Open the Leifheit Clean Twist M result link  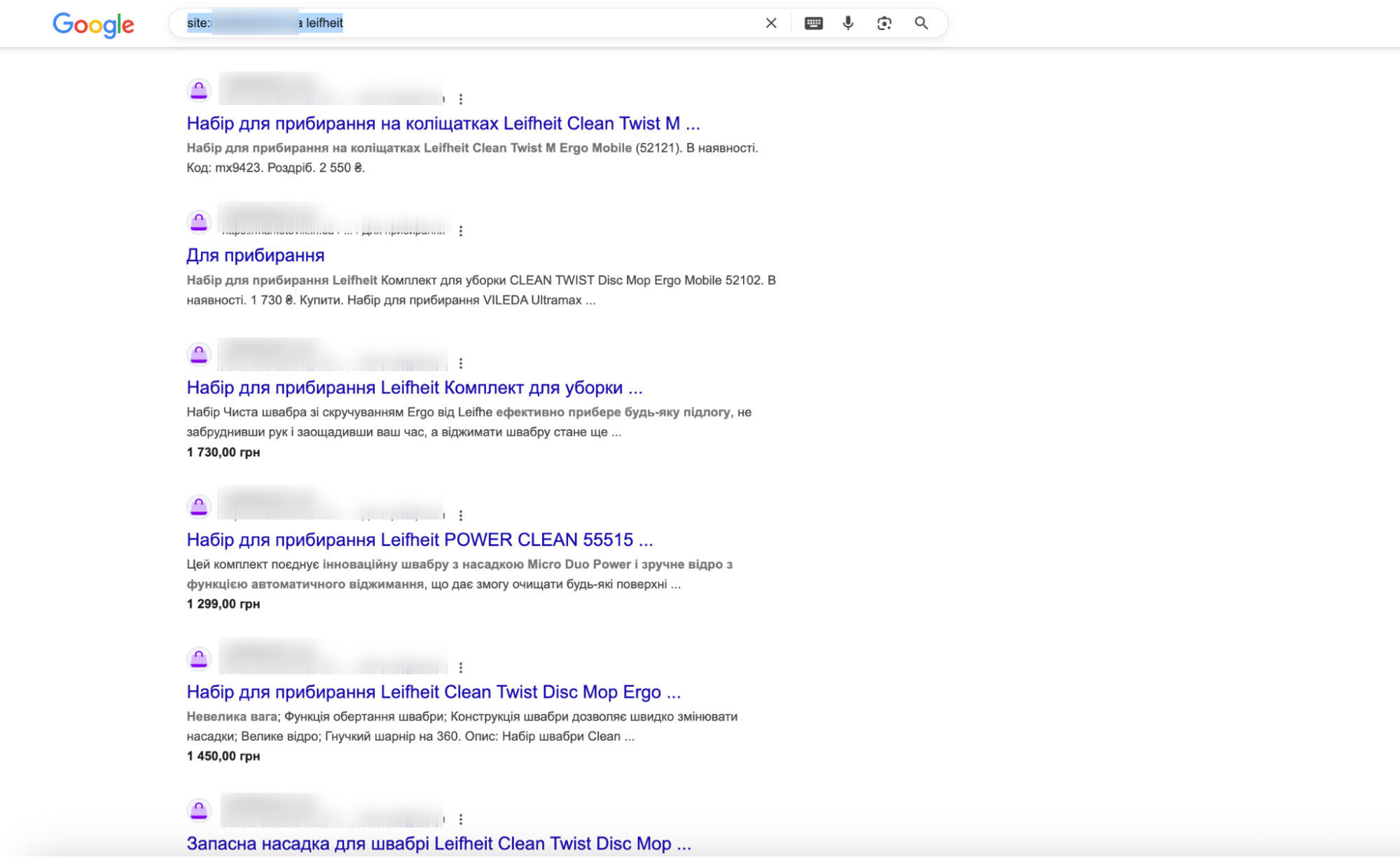point(443,124)
